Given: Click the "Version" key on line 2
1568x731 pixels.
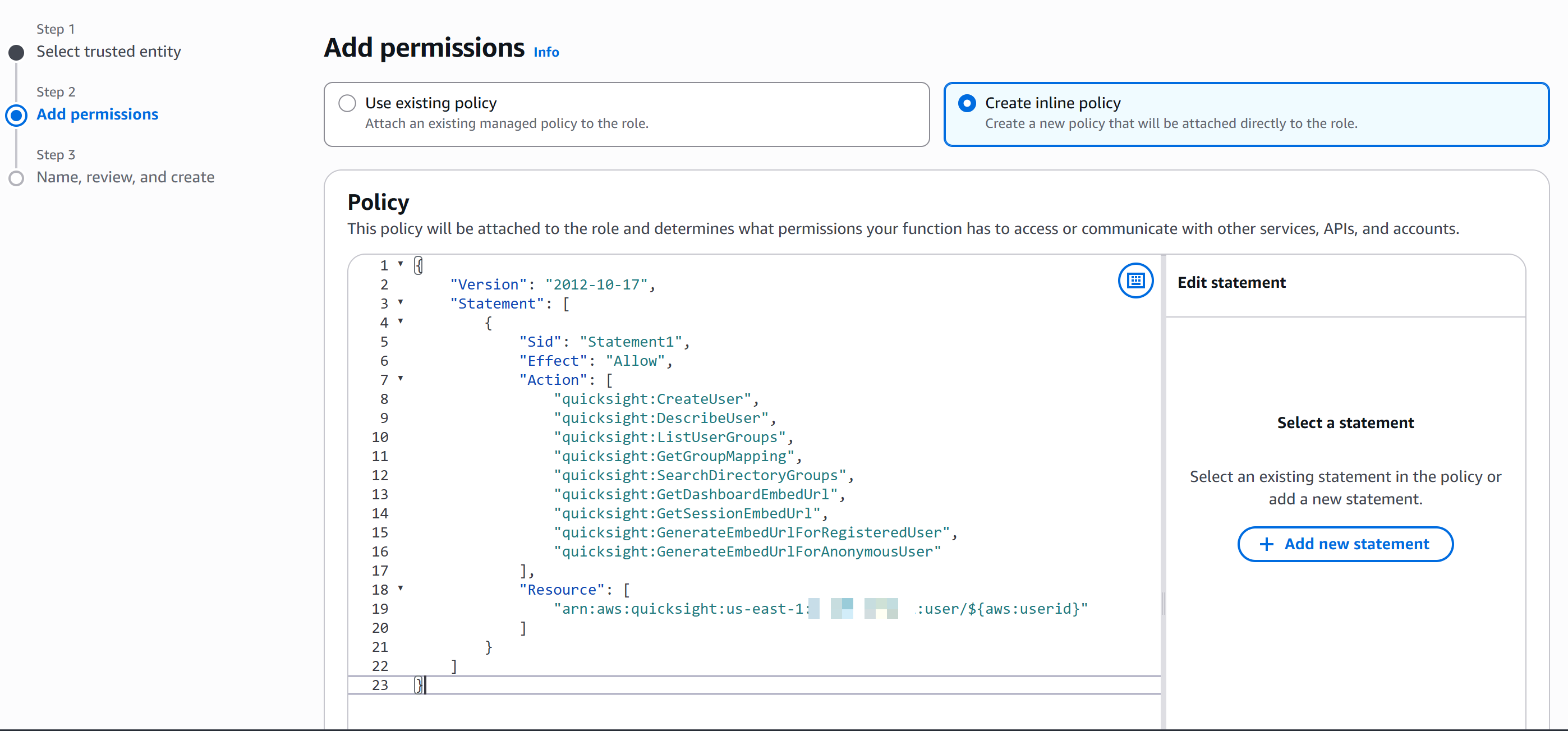Looking at the screenshot, I should [488, 284].
